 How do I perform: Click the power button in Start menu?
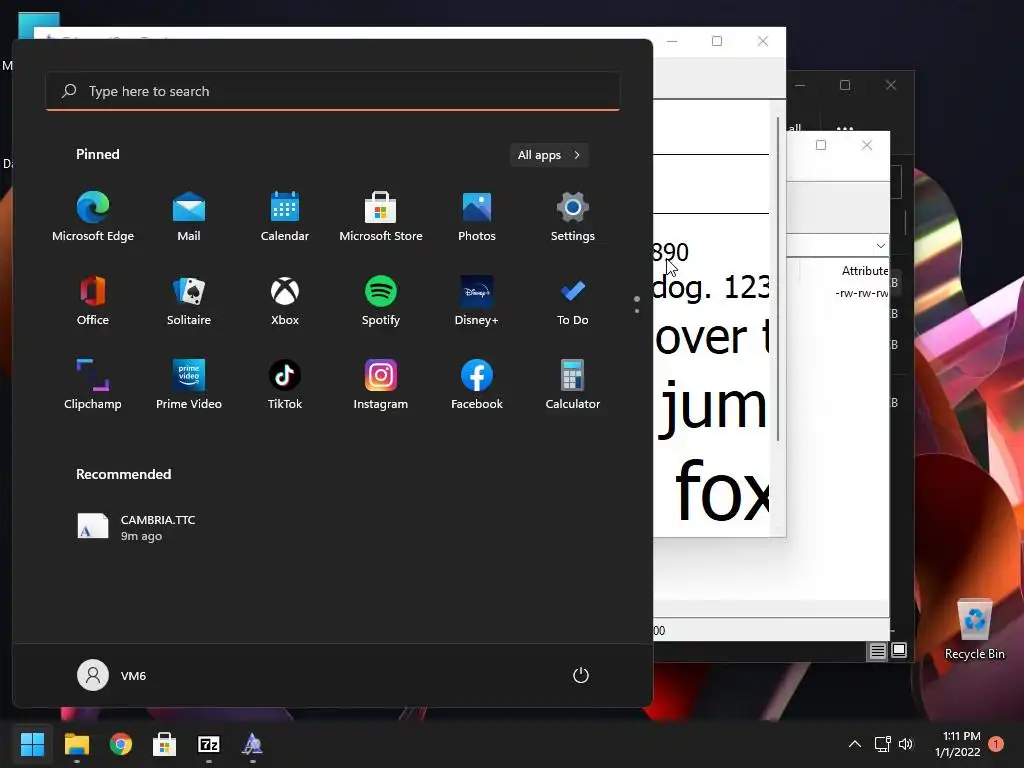[x=581, y=675]
